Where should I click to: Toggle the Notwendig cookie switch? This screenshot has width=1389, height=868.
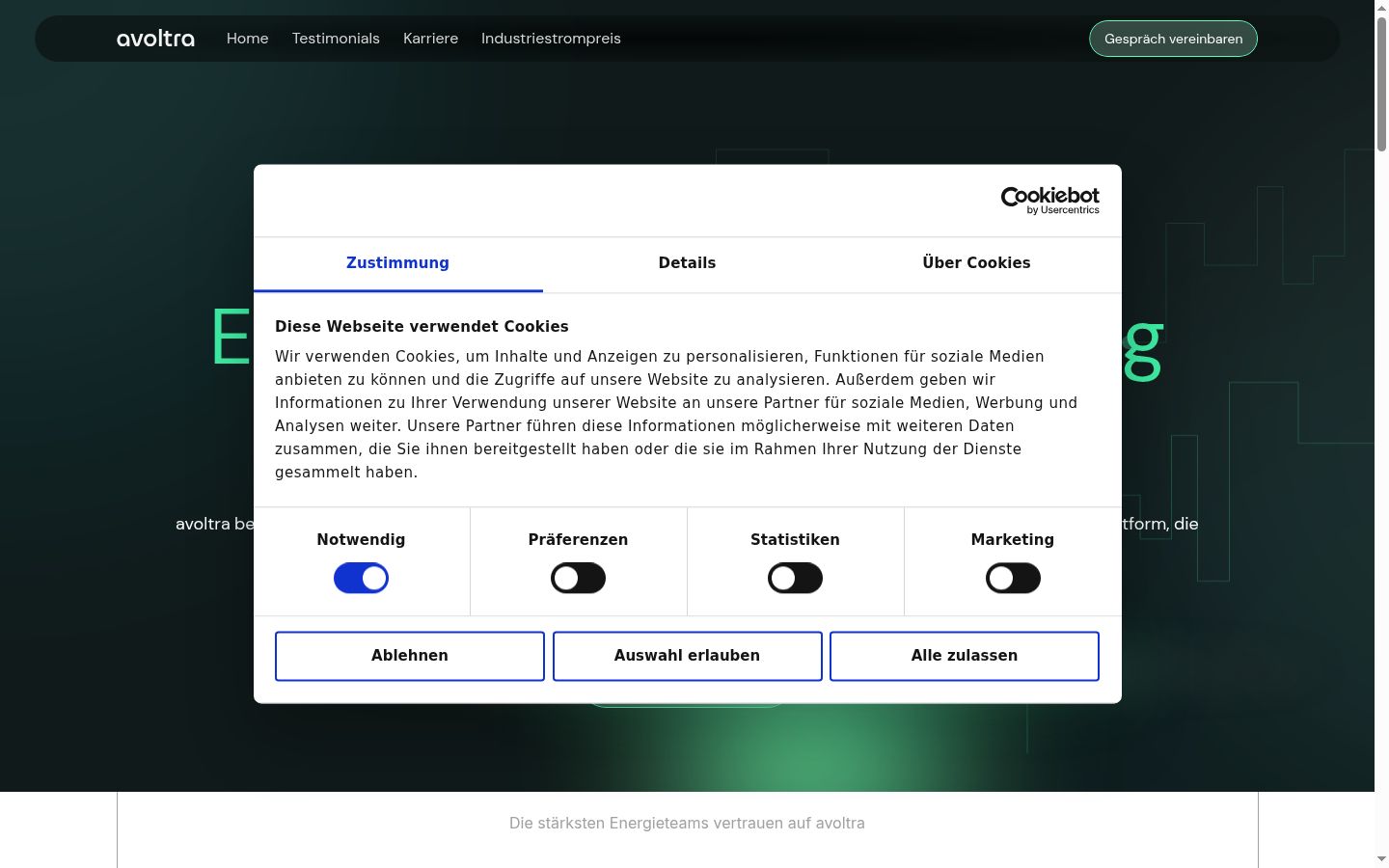361,579
